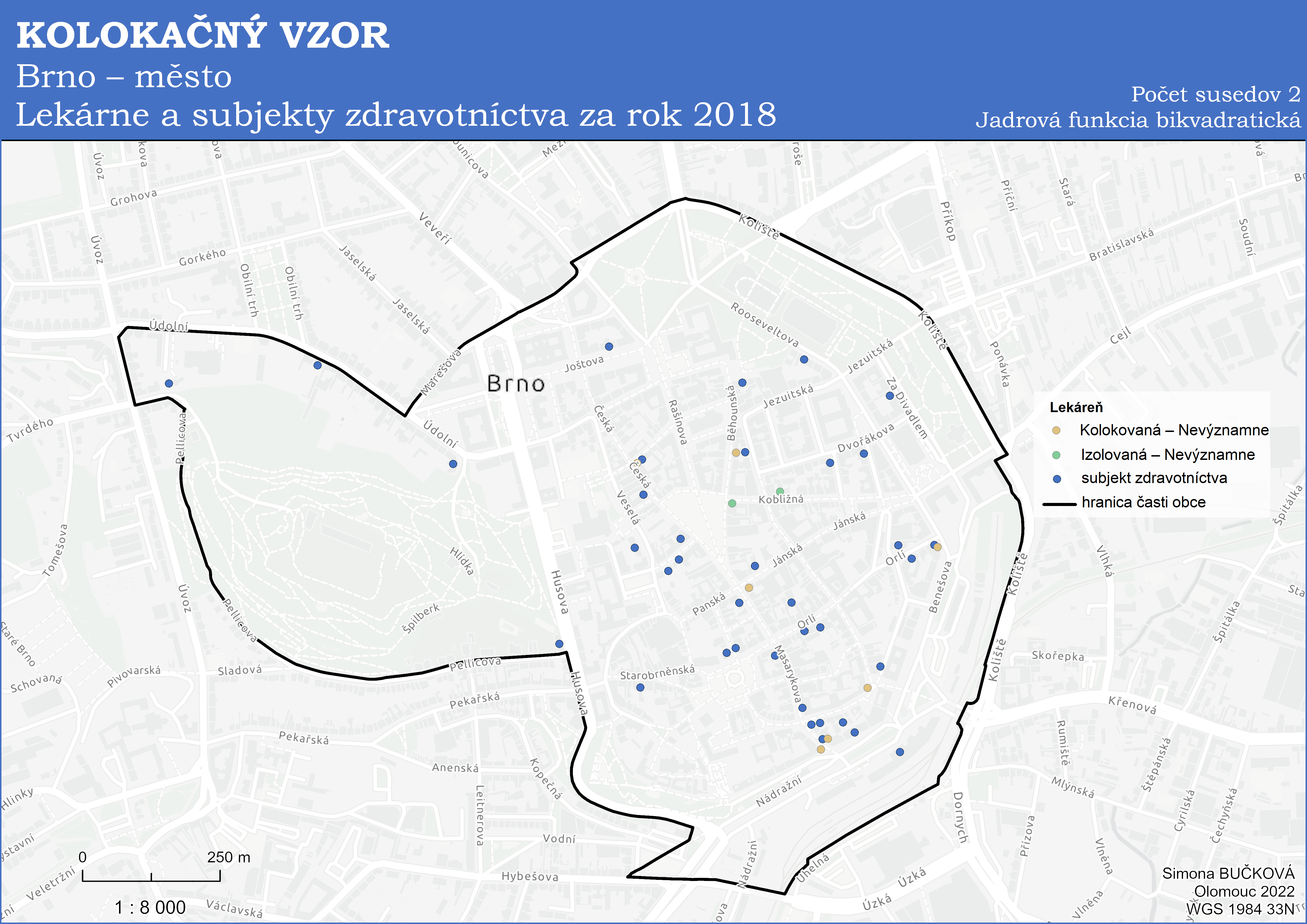The image size is (1307, 924).
Task: Click the 'Simona BUČKOVÁ' author credit
Action: (1228, 873)
